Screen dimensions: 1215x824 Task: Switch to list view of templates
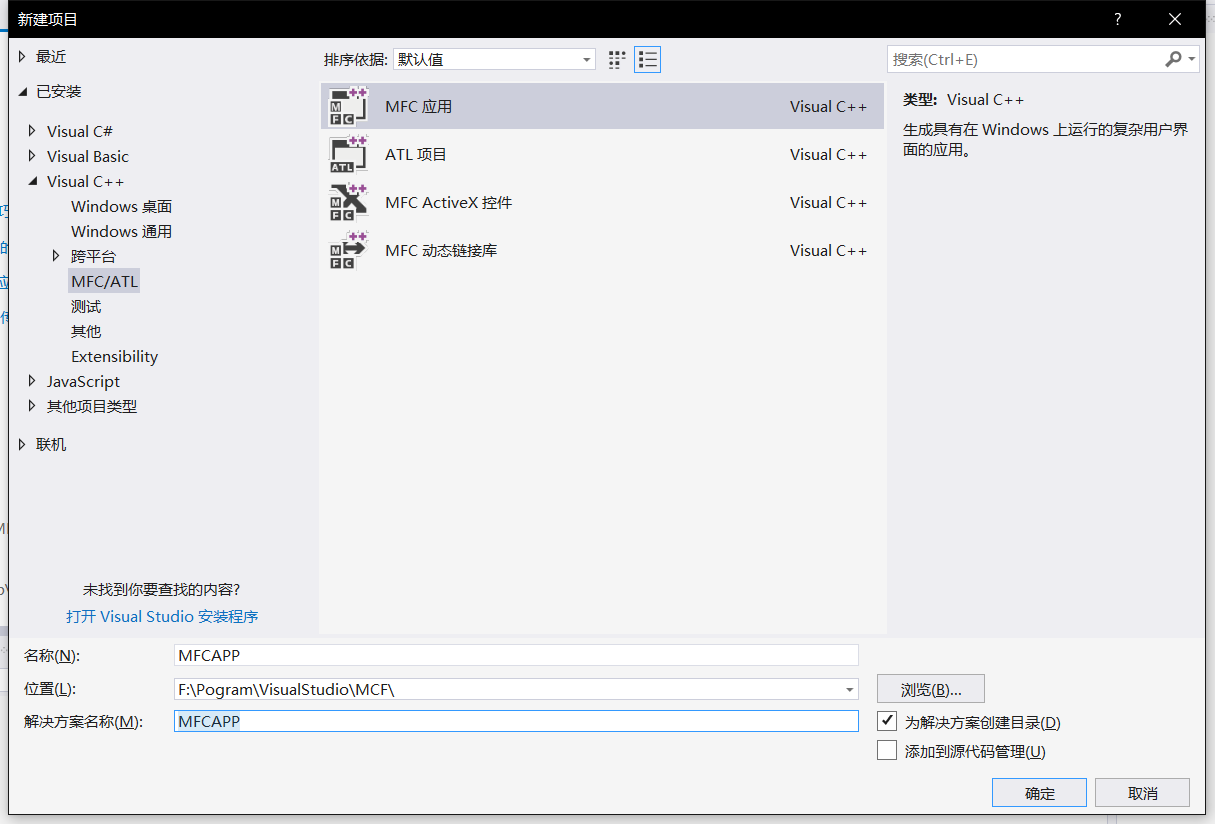click(x=648, y=60)
